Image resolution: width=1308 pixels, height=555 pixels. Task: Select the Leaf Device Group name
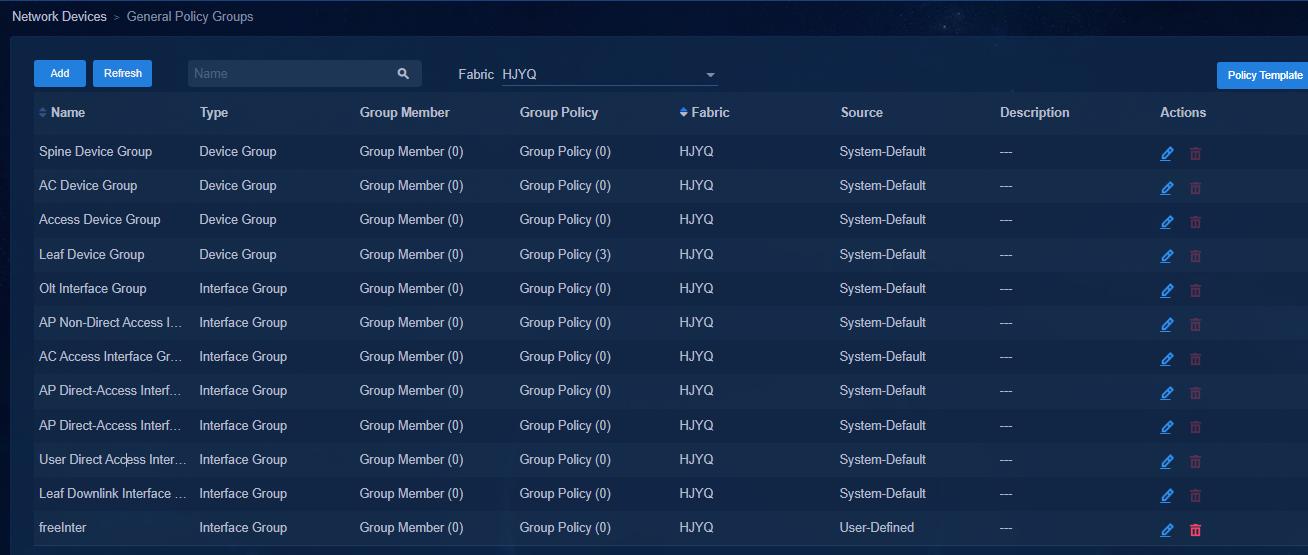92,254
